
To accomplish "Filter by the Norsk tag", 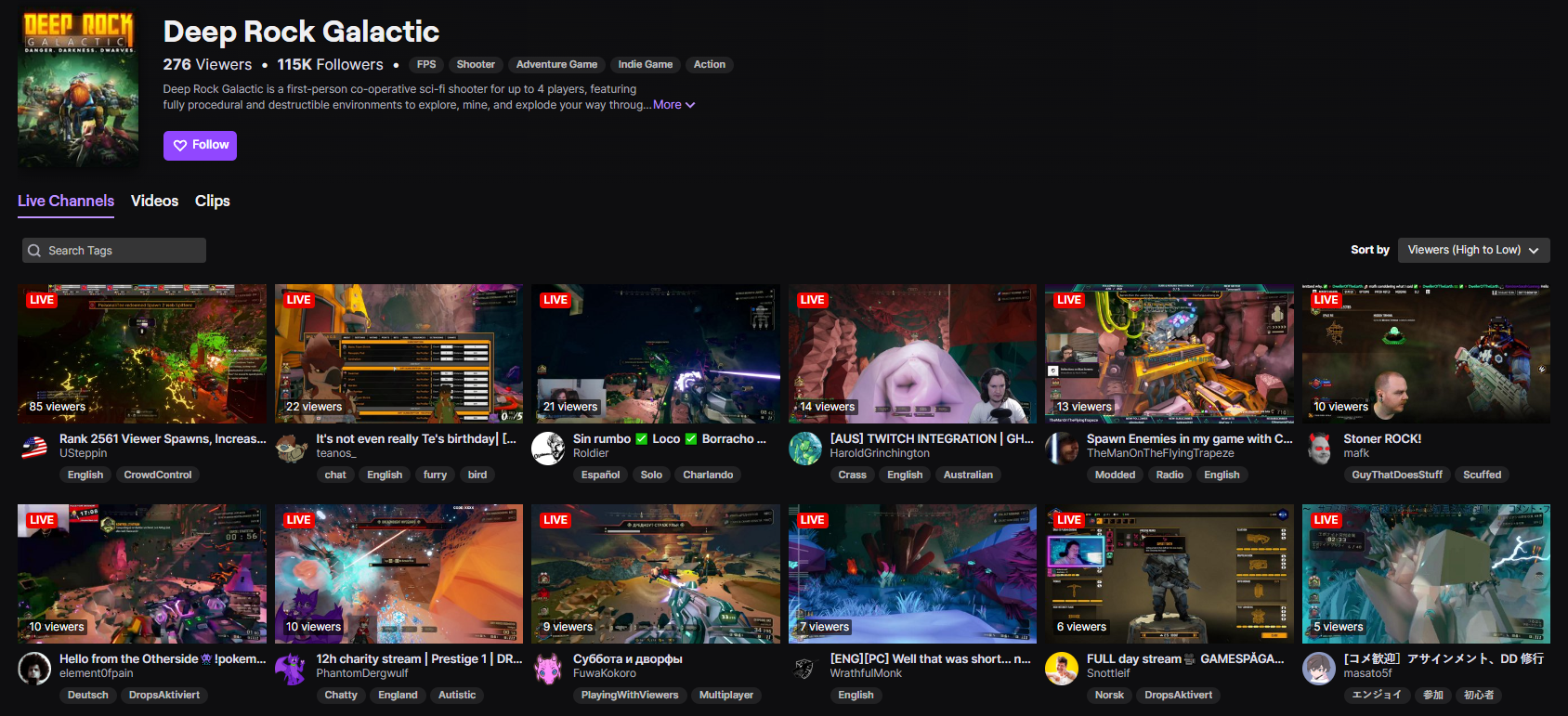I will click(x=1109, y=695).
